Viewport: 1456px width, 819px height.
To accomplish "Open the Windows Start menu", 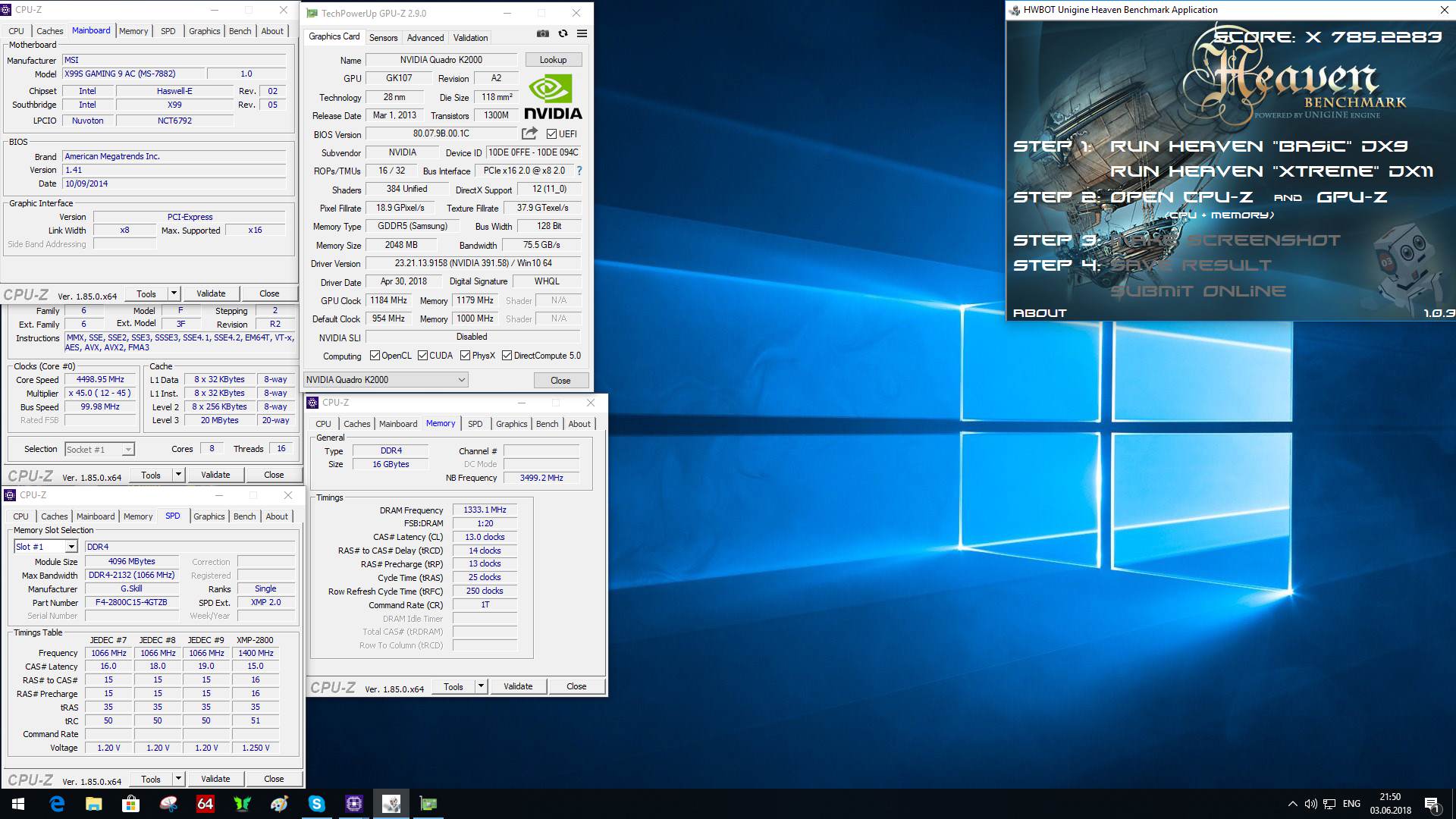I will 18,804.
